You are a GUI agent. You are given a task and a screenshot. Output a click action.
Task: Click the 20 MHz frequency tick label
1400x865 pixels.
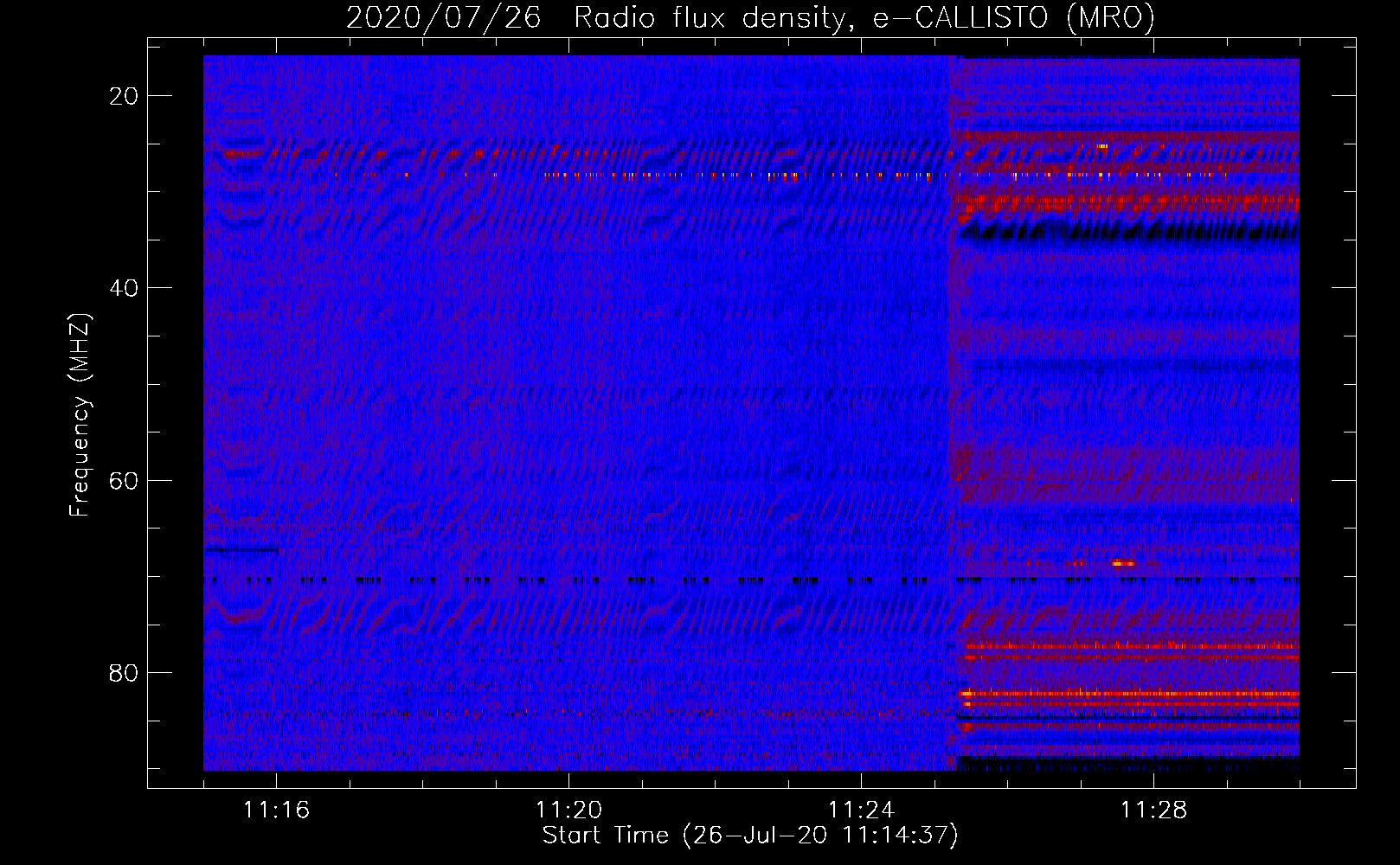click(124, 96)
